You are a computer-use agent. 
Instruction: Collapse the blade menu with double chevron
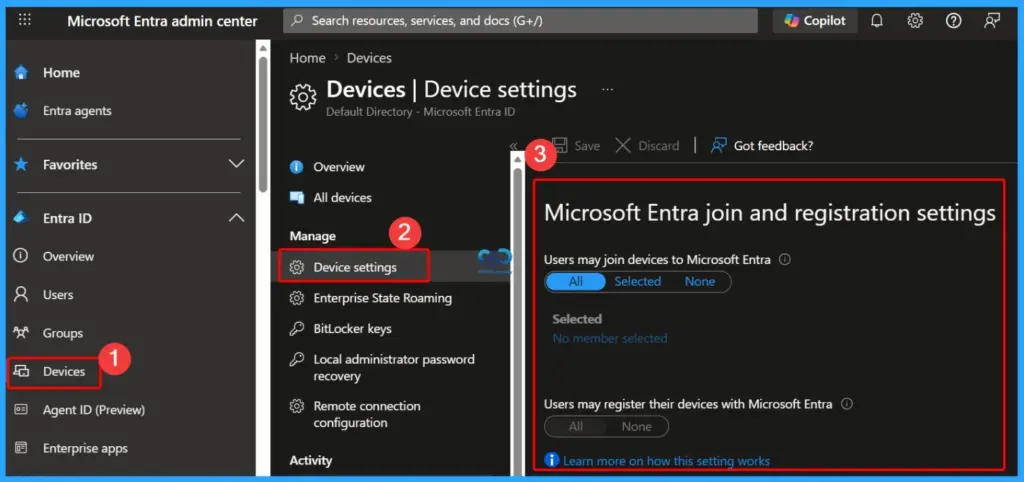513,146
